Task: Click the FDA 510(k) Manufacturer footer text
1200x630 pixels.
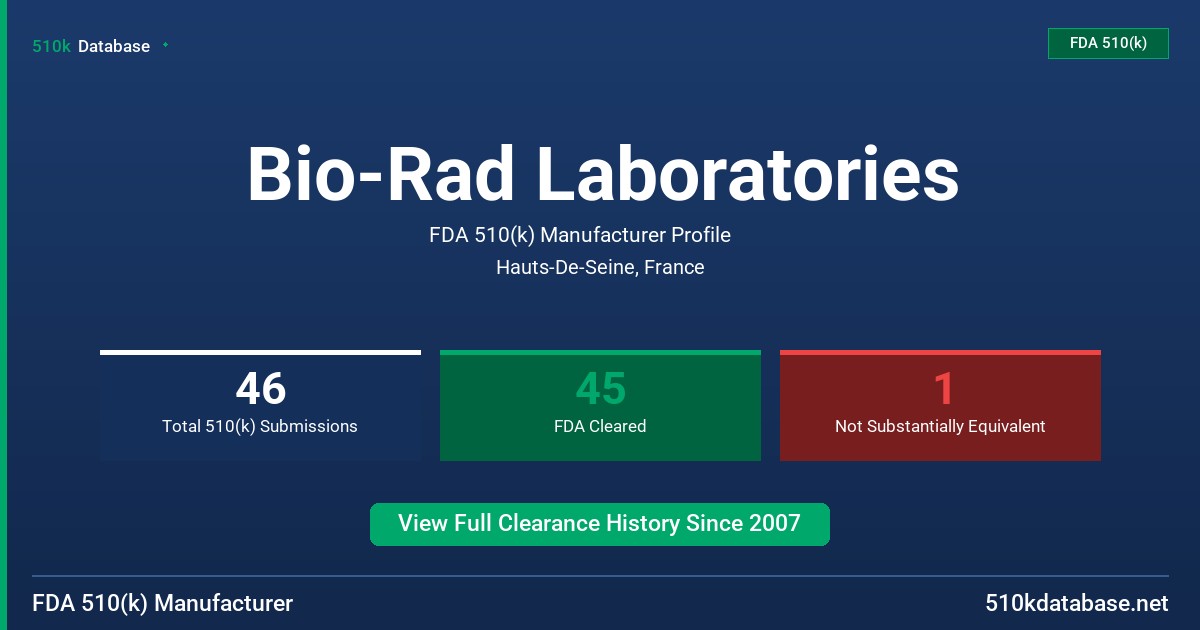Action: [163, 603]
